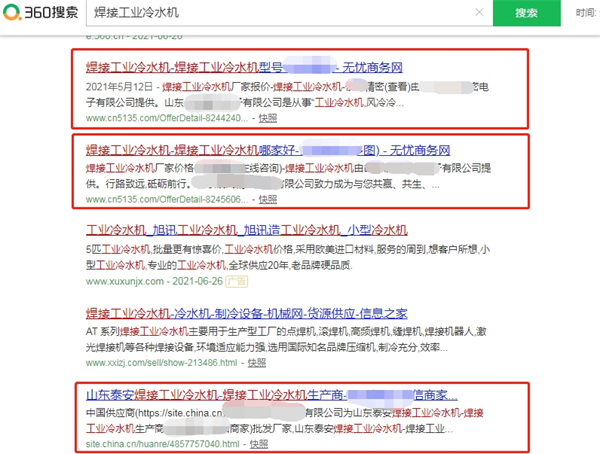
Task: Open result 焊接工业冷水机-冷水机-制冷设备-机械网
Action: (246, 314)
